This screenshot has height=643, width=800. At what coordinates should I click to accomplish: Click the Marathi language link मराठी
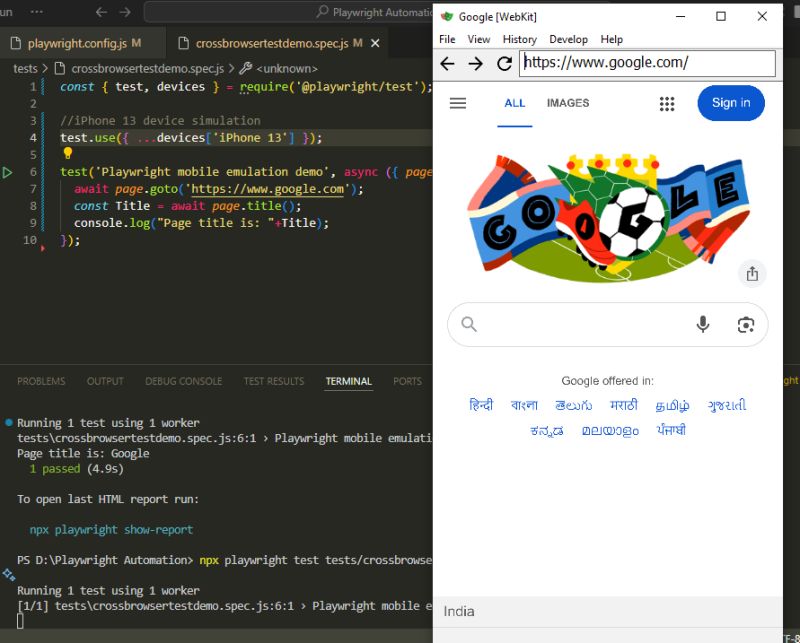[623, 405]
